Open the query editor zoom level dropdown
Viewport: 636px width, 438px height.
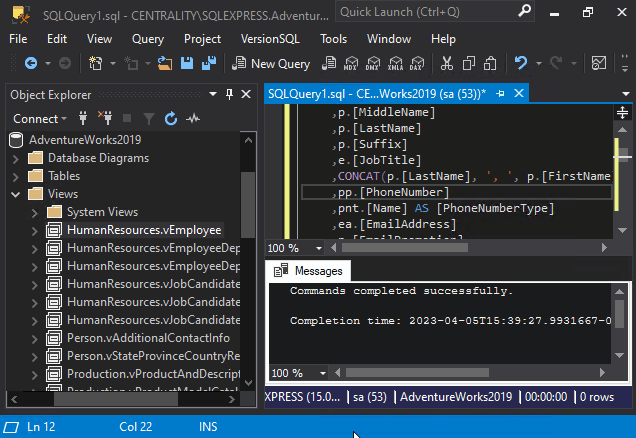pos(319,248)
